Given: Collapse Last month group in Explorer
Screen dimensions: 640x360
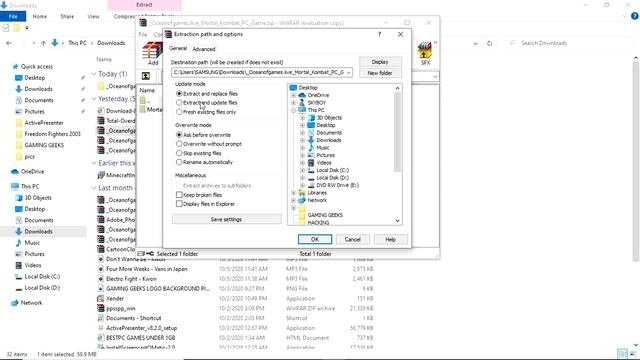Looking at the screenshot, I should click(94, 188).
